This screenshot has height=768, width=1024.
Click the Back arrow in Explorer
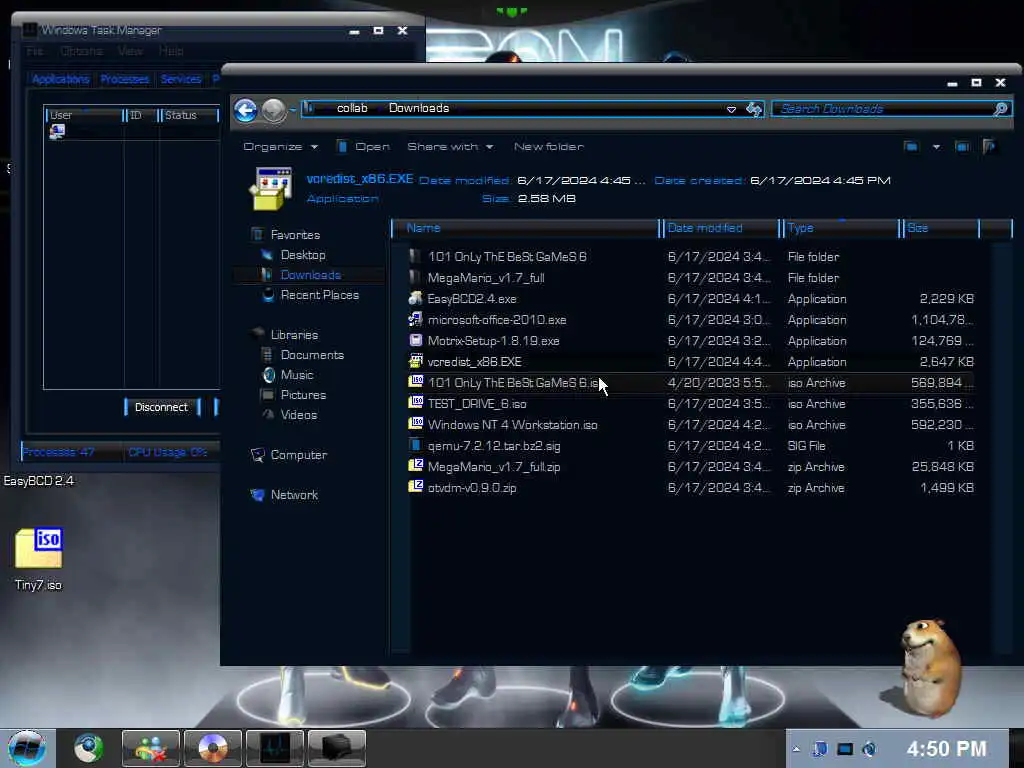(x=246, y=110)
